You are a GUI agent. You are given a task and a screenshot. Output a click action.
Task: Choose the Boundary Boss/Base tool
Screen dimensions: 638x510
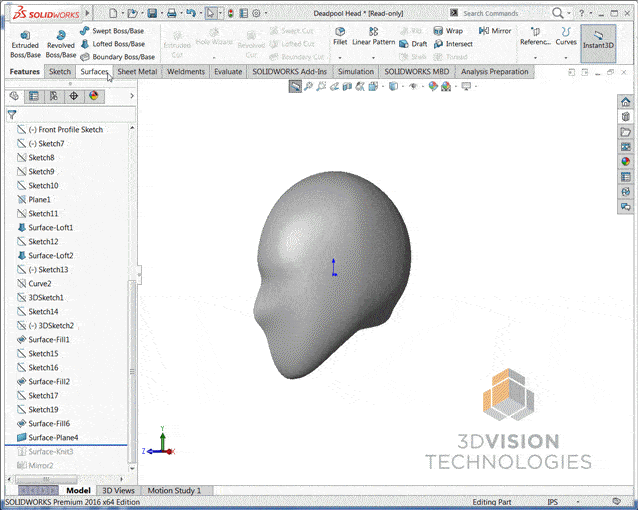118,57
